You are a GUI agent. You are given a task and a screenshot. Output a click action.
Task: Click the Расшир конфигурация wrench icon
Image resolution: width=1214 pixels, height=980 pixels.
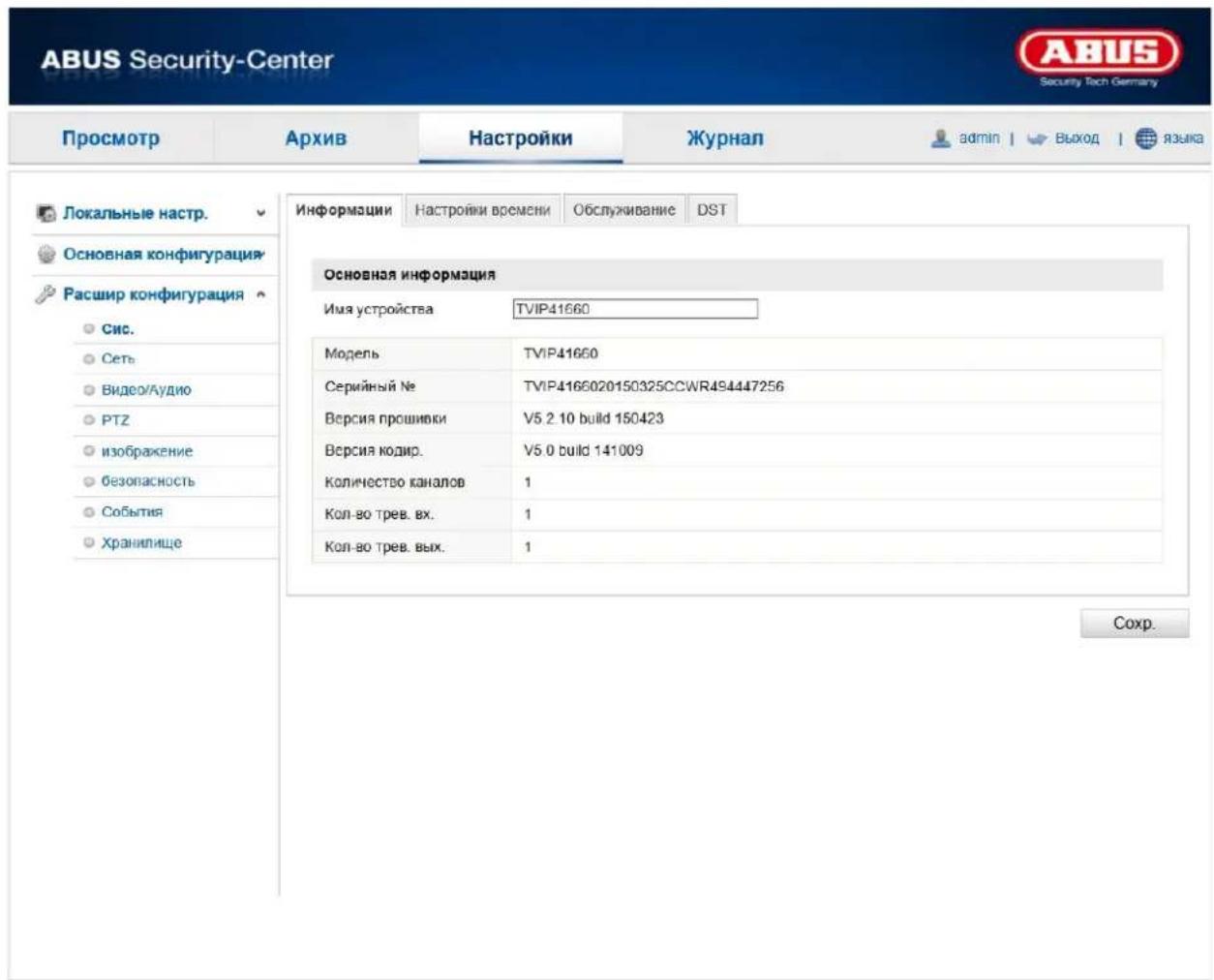tap(46, 294)
